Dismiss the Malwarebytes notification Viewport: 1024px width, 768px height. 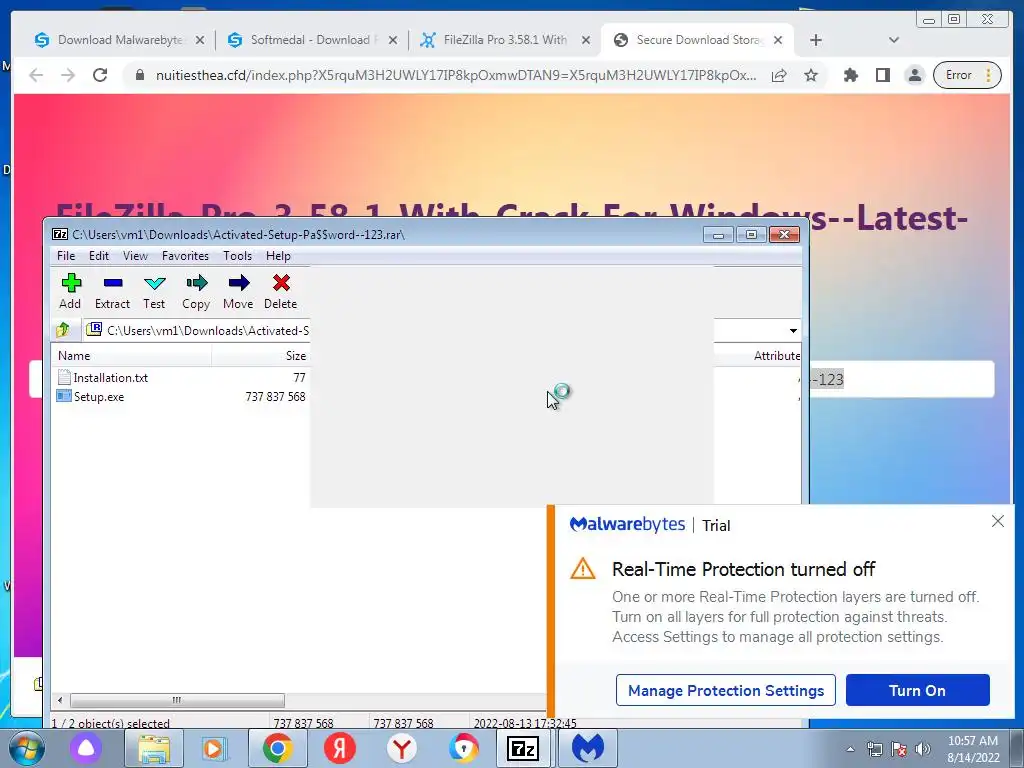[x=997, y=521]
